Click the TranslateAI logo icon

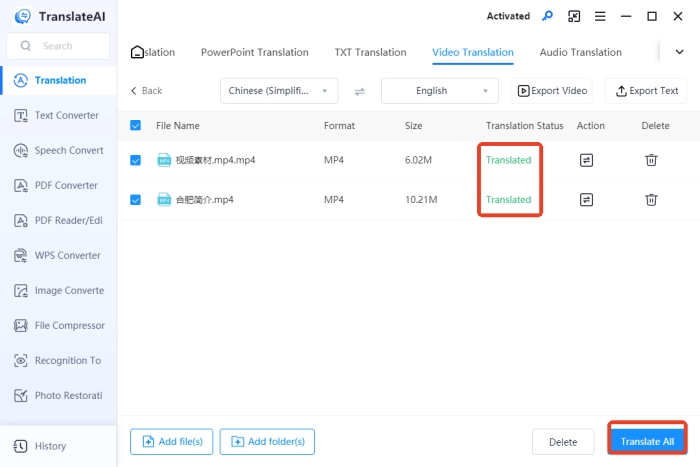22,17
